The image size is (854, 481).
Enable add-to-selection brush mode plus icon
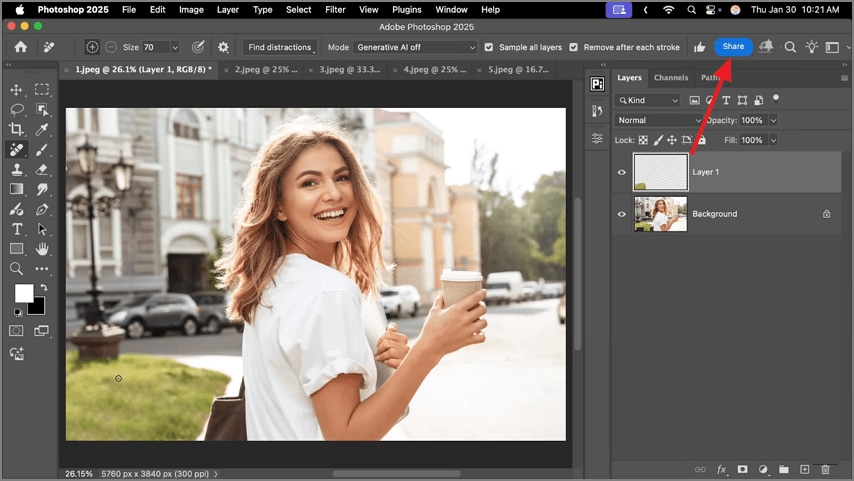(92, 47)
